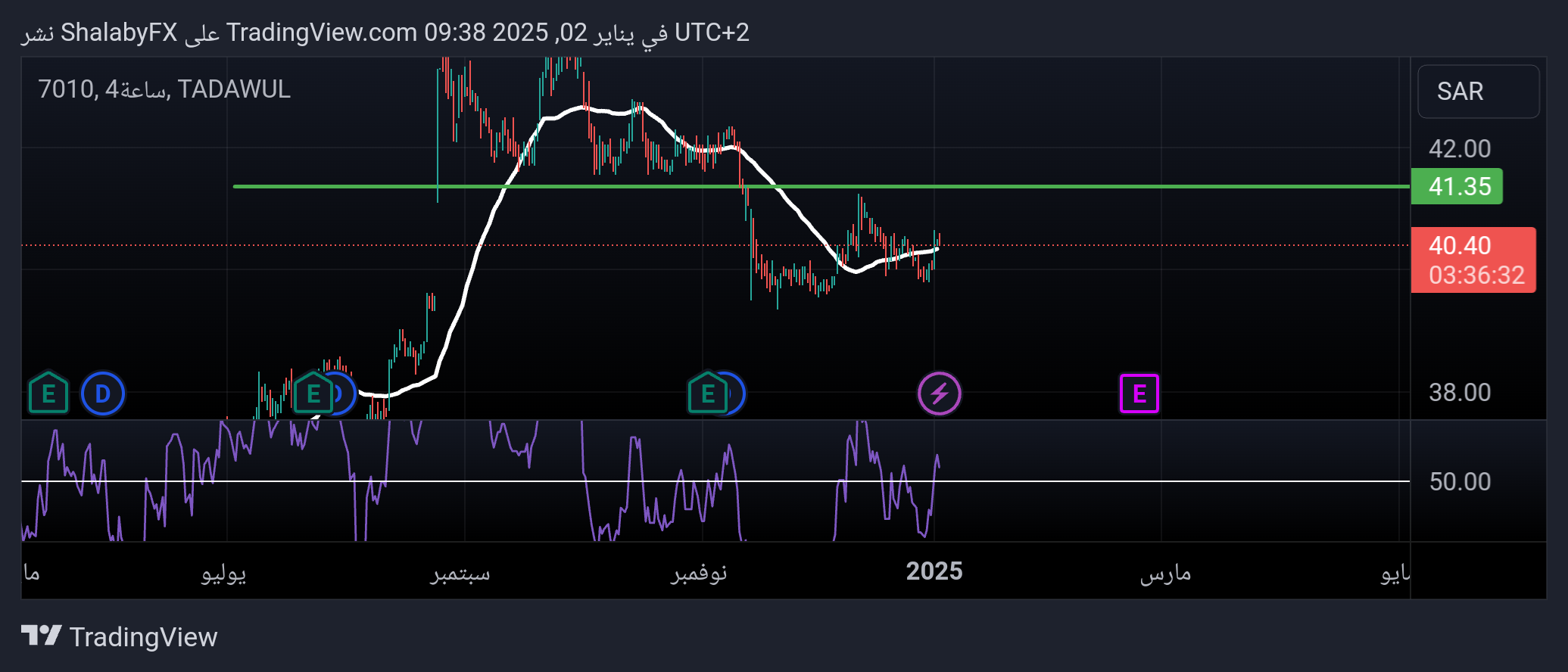Click the 38.00 price axis value
The height and width of the screenshot is (672, 1568).
coord(1460,392)
